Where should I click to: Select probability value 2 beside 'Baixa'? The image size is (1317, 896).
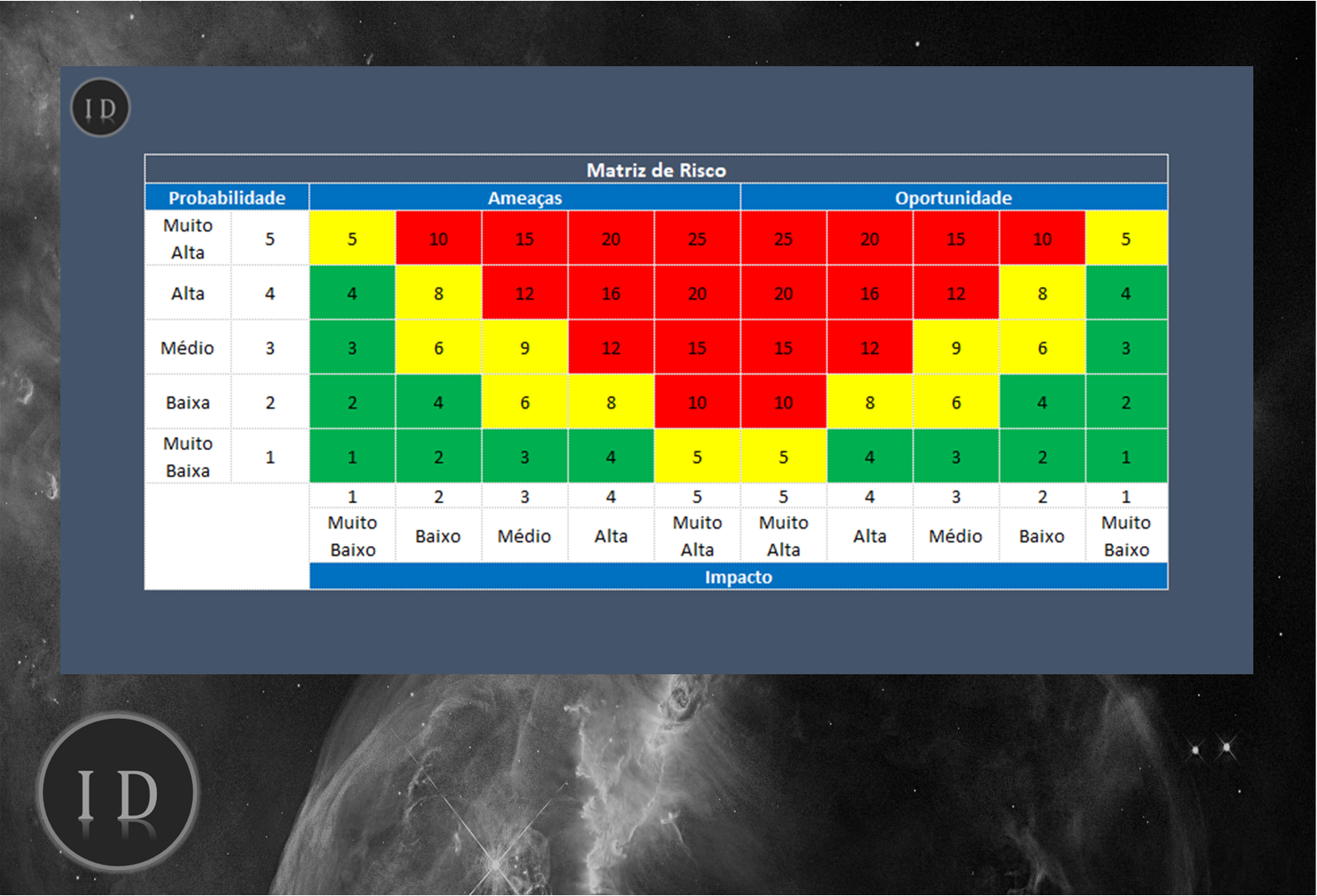click(270, 402)
